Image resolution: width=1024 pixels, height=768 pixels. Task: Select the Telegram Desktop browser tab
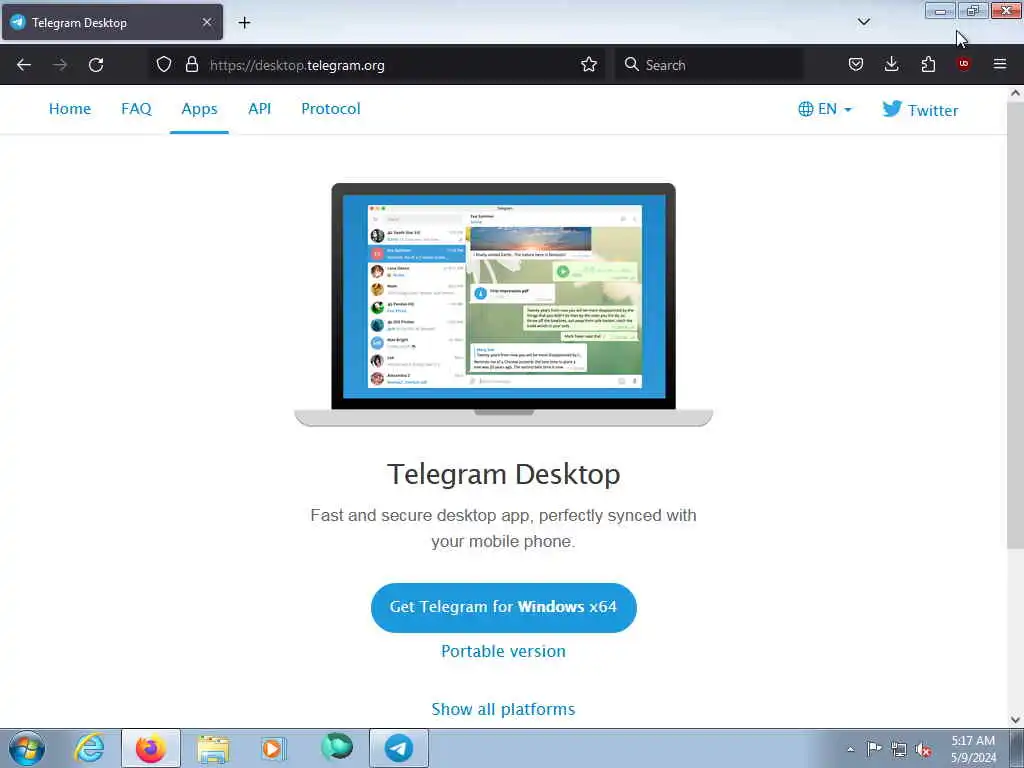(112, 22)
